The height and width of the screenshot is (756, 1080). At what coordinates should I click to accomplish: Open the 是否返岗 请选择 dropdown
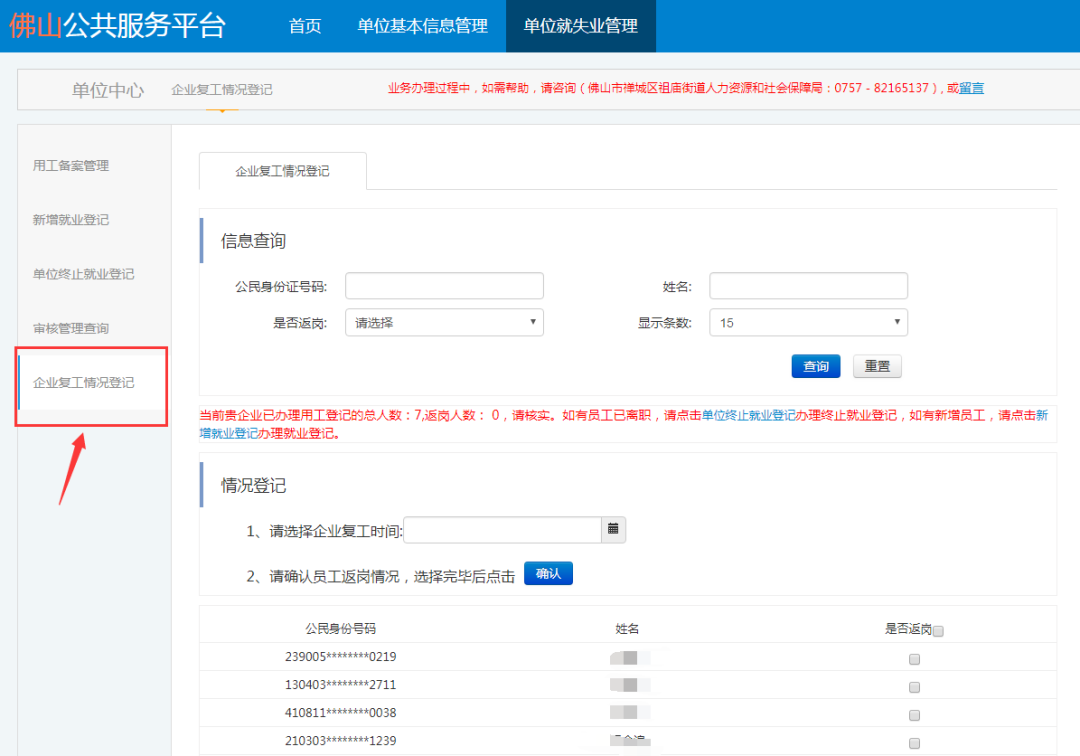tap(444, 322)
